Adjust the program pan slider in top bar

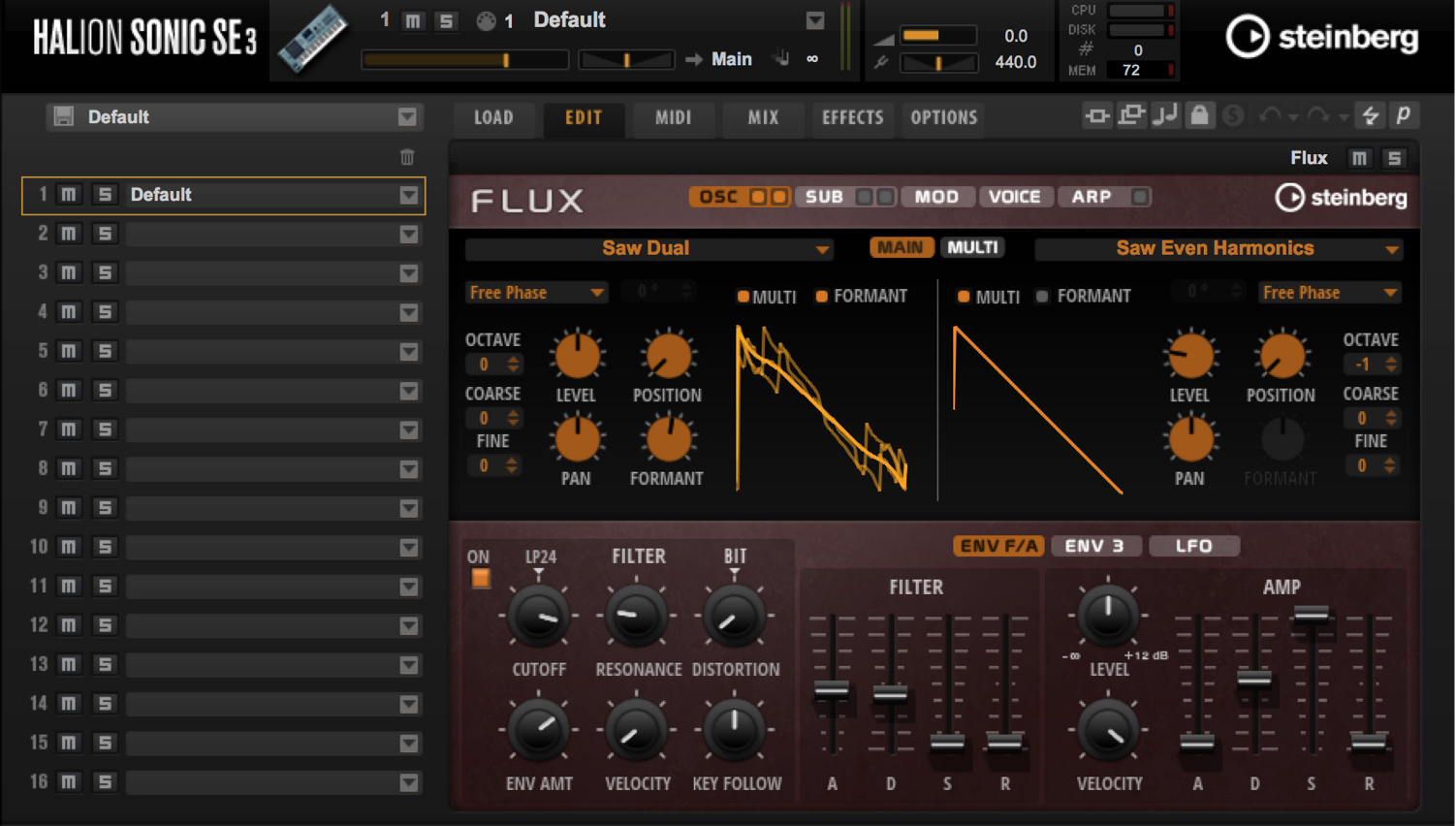pos(626,60)
